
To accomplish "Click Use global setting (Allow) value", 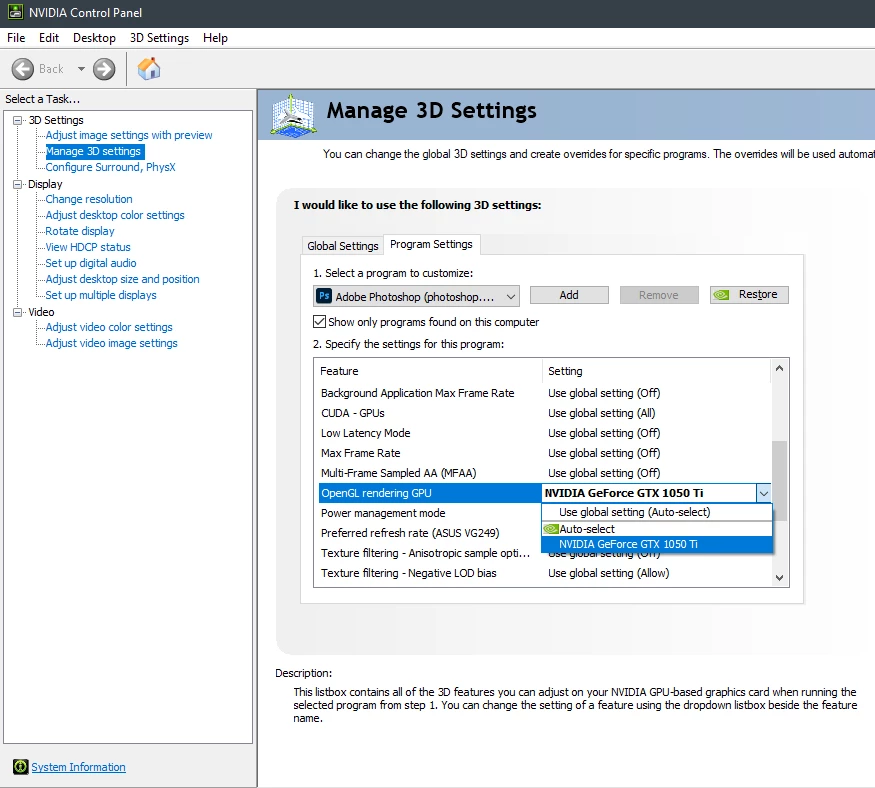I will click(608, 573).
